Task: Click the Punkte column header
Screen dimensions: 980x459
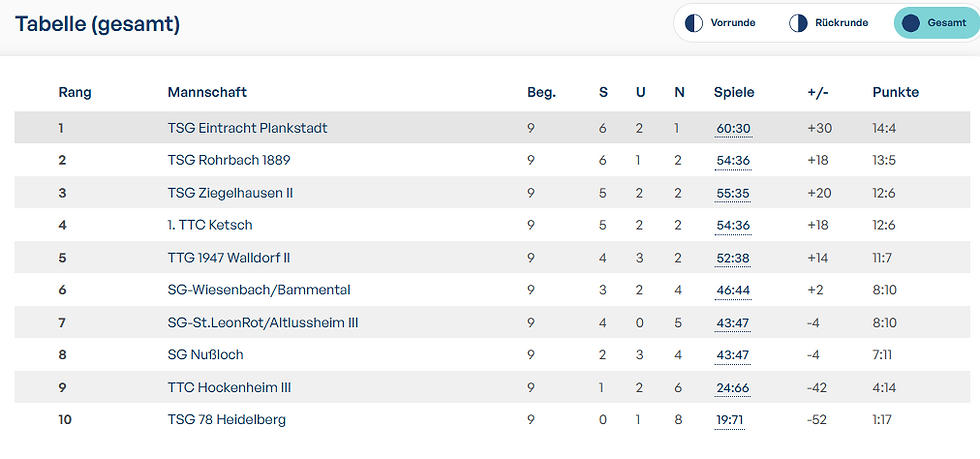Action: click(895, 92)
